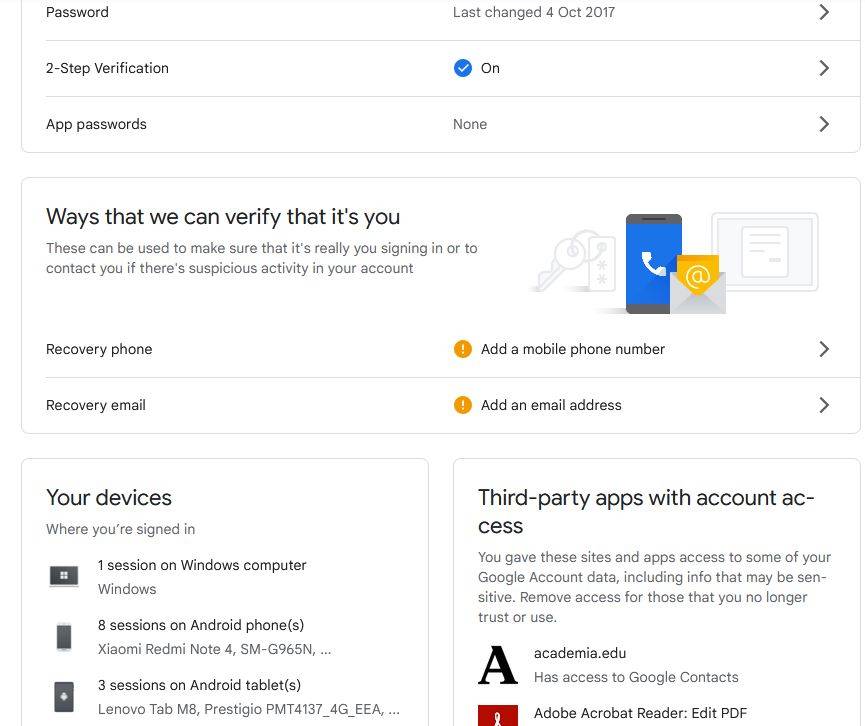
Task: Select the Android tablet device icon
Action: (x=64, y=696)
